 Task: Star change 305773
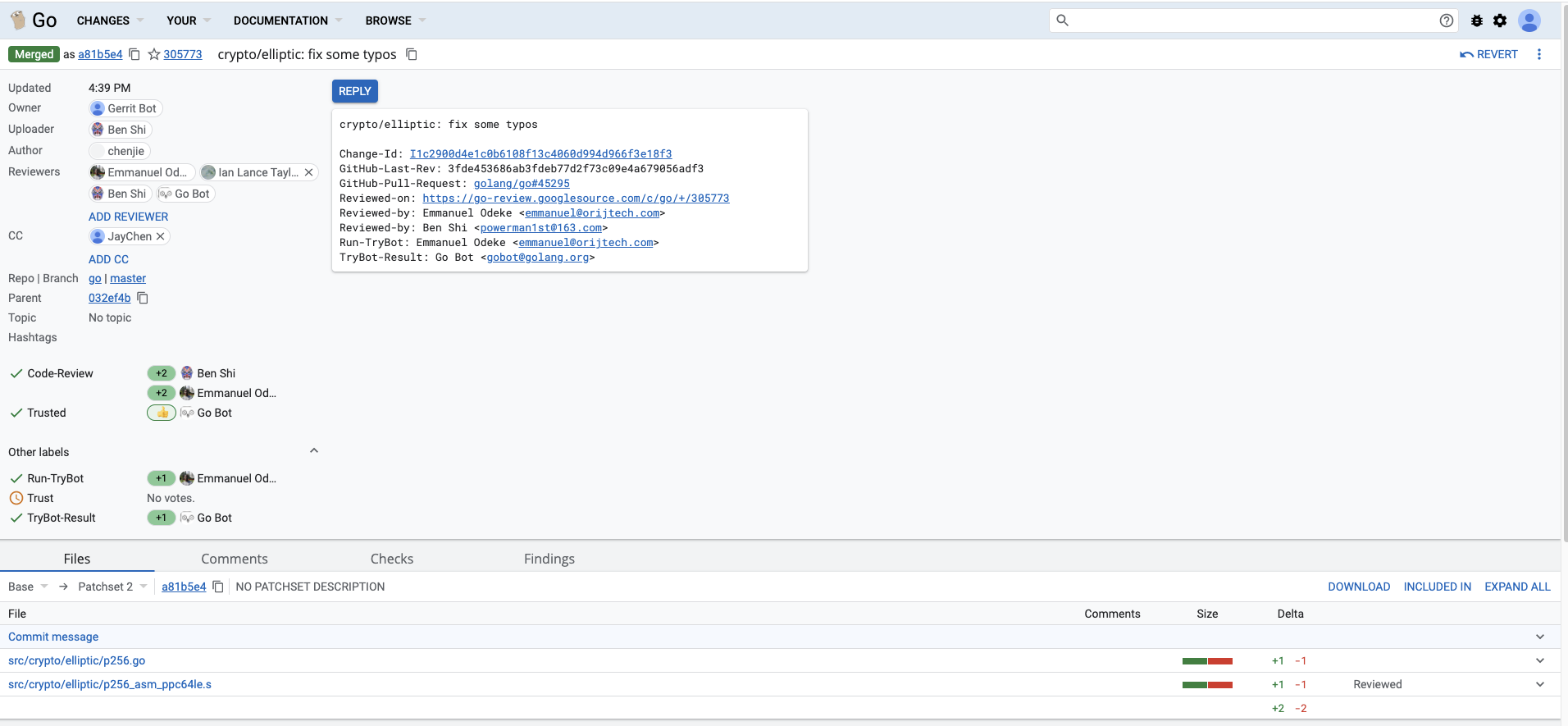coord(153,54)
